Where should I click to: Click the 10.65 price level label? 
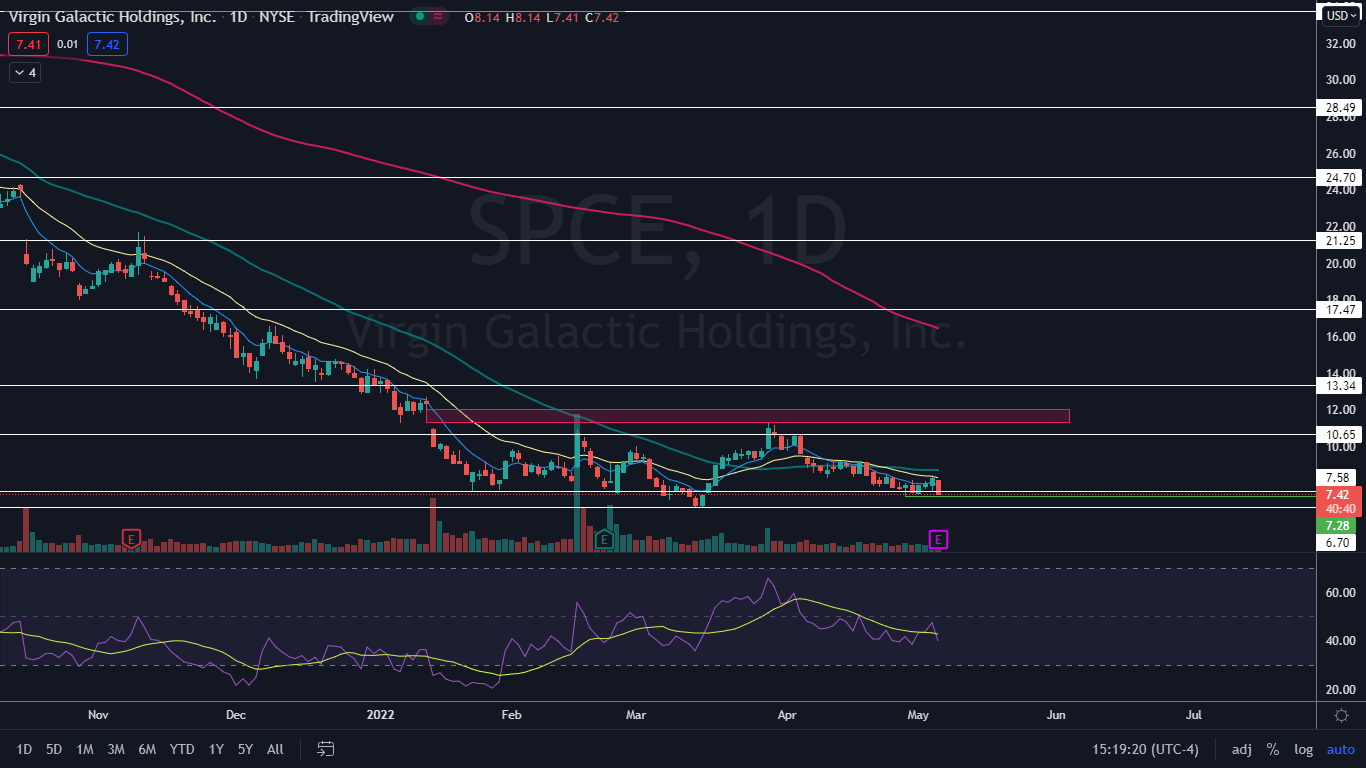point(1340,435)
